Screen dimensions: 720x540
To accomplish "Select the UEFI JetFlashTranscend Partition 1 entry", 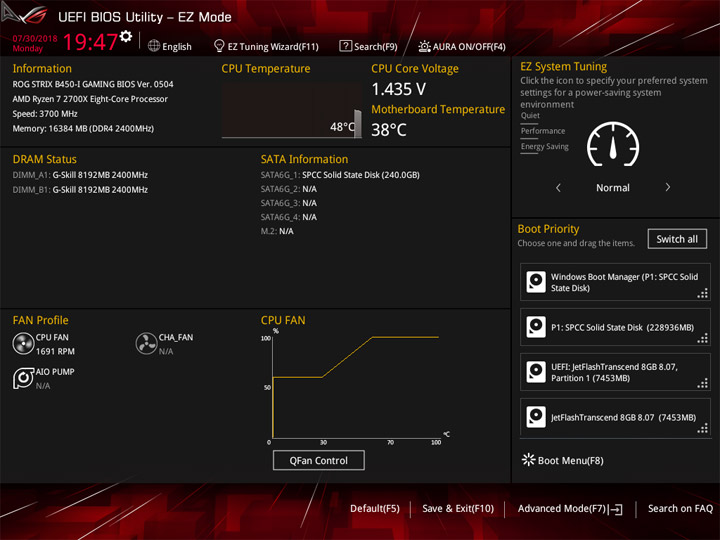I will click(615, 372).
